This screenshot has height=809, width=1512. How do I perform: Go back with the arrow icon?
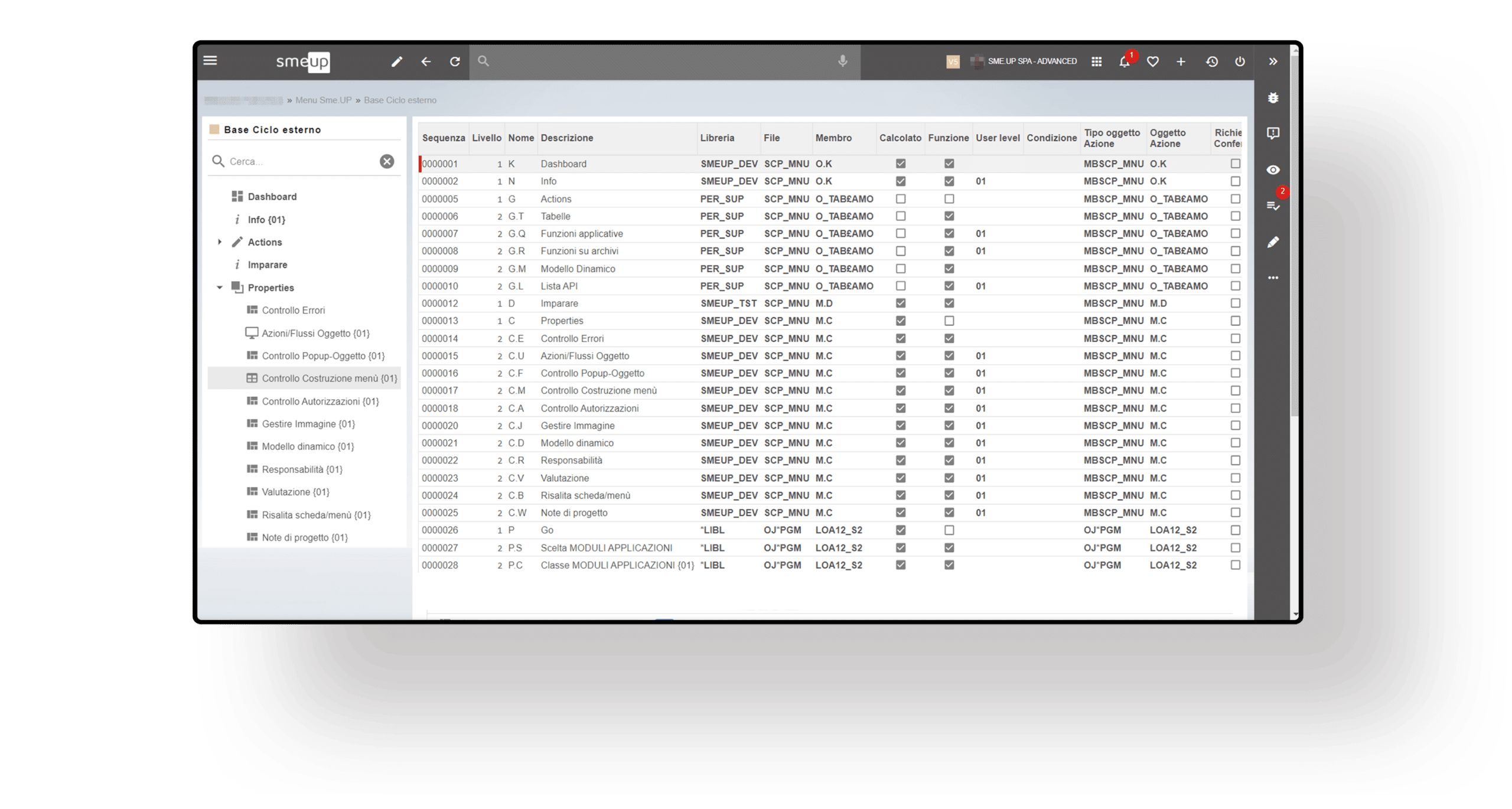[x=426, y=61]
